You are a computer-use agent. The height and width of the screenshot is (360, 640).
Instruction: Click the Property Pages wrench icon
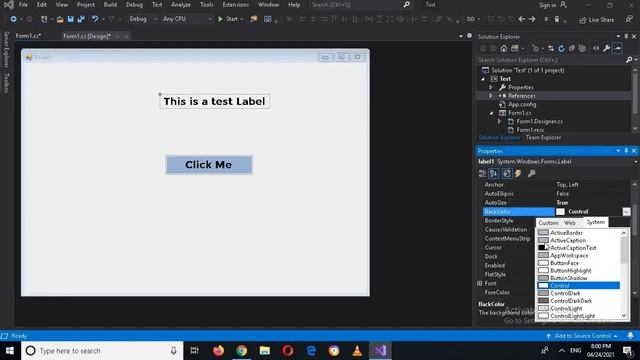pyautogui.click(x=531, y=173)
